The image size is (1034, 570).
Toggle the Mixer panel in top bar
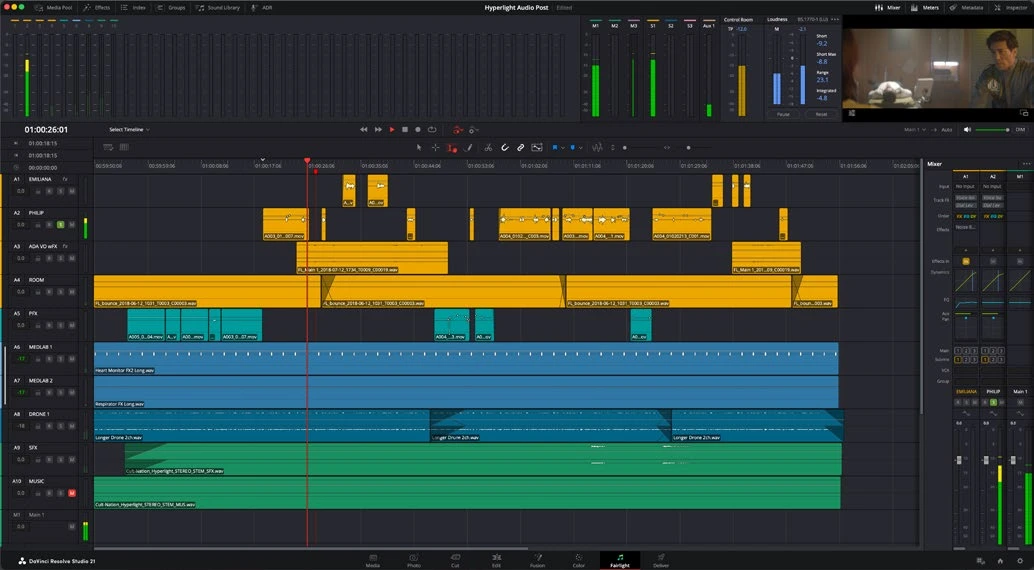tap(888, 7)
